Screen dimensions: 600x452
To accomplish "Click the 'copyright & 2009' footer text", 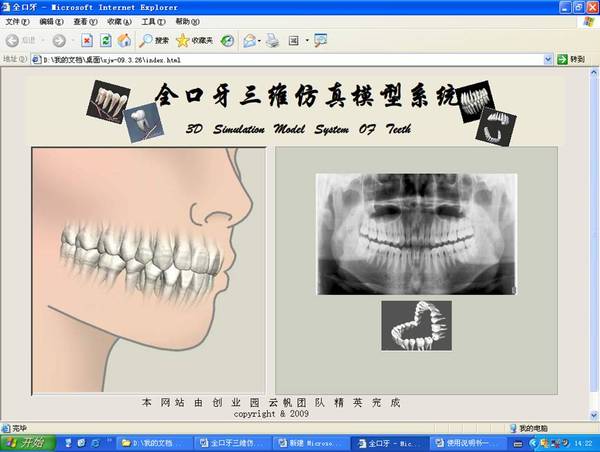I will point(271,414).
